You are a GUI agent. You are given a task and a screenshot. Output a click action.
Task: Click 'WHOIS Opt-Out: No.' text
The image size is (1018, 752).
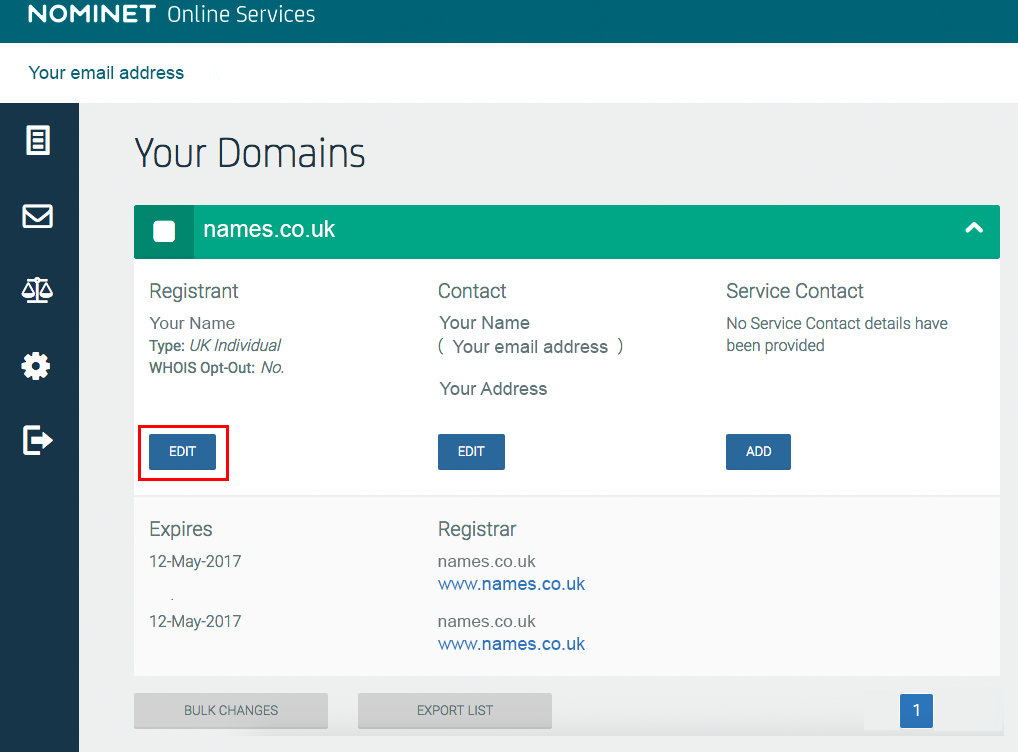tap(217, 368)
